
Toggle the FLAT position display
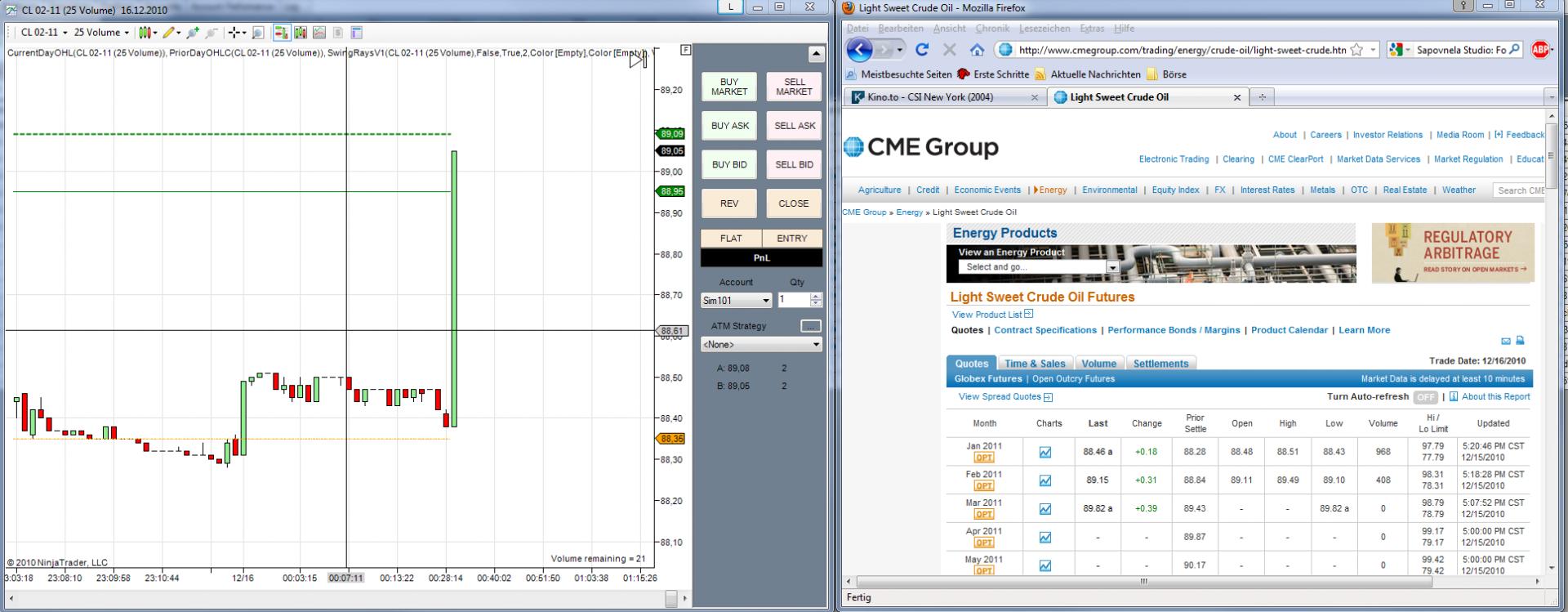[x=731, y=239]
